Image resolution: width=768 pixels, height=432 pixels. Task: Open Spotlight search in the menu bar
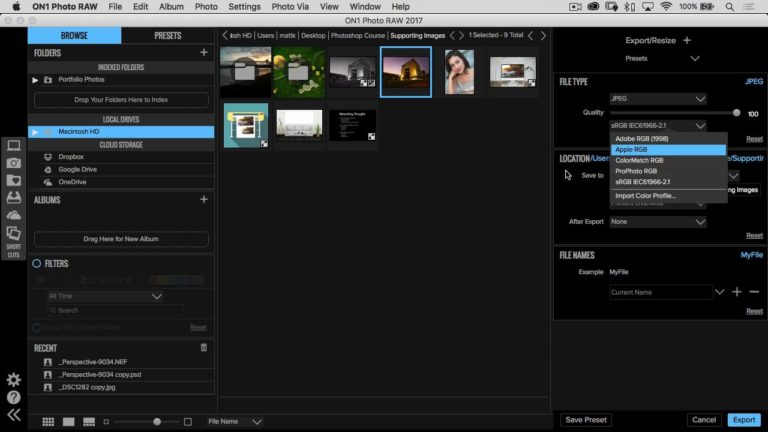[x=730, y=7]
